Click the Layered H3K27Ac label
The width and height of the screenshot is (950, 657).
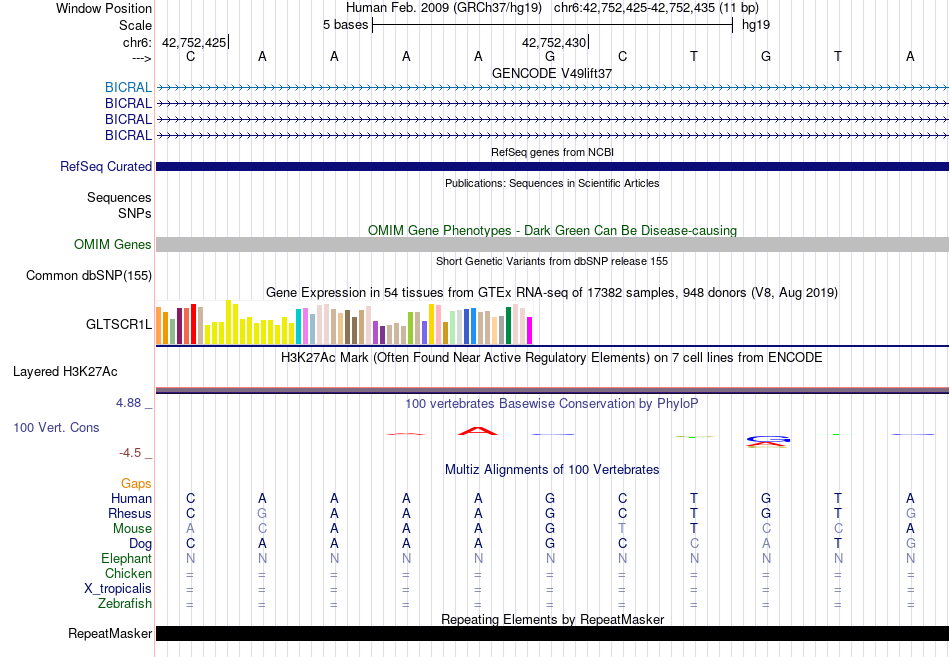coord(65,372)
